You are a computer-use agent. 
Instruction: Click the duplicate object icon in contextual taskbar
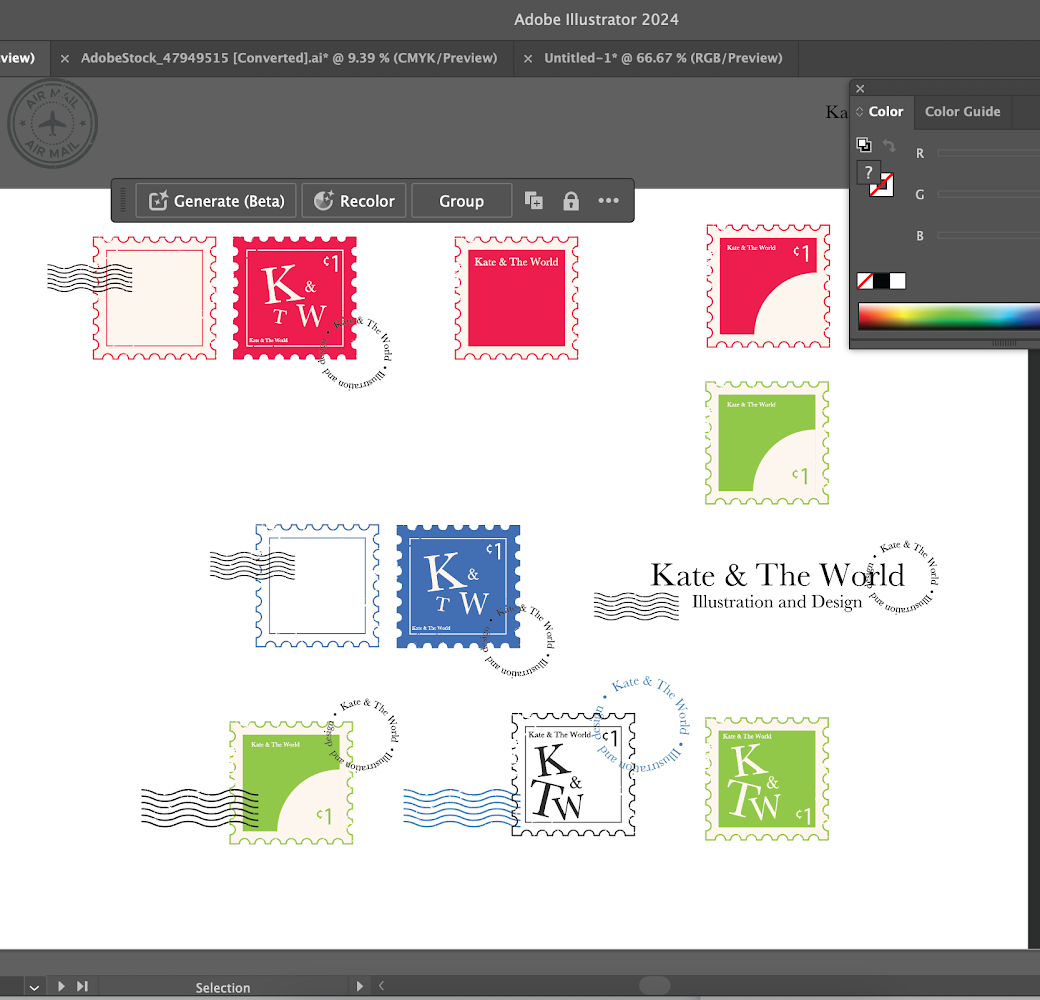tap(534, 200)
